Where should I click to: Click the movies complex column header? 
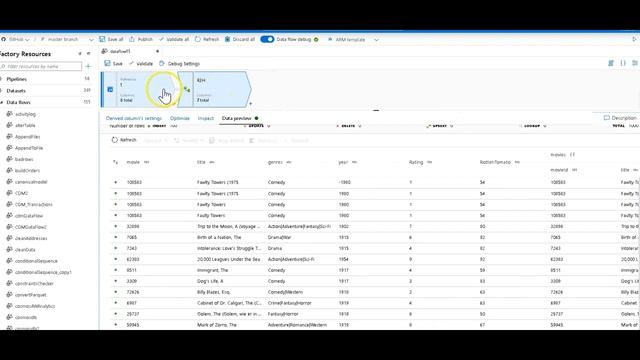[x=558, y=155]
